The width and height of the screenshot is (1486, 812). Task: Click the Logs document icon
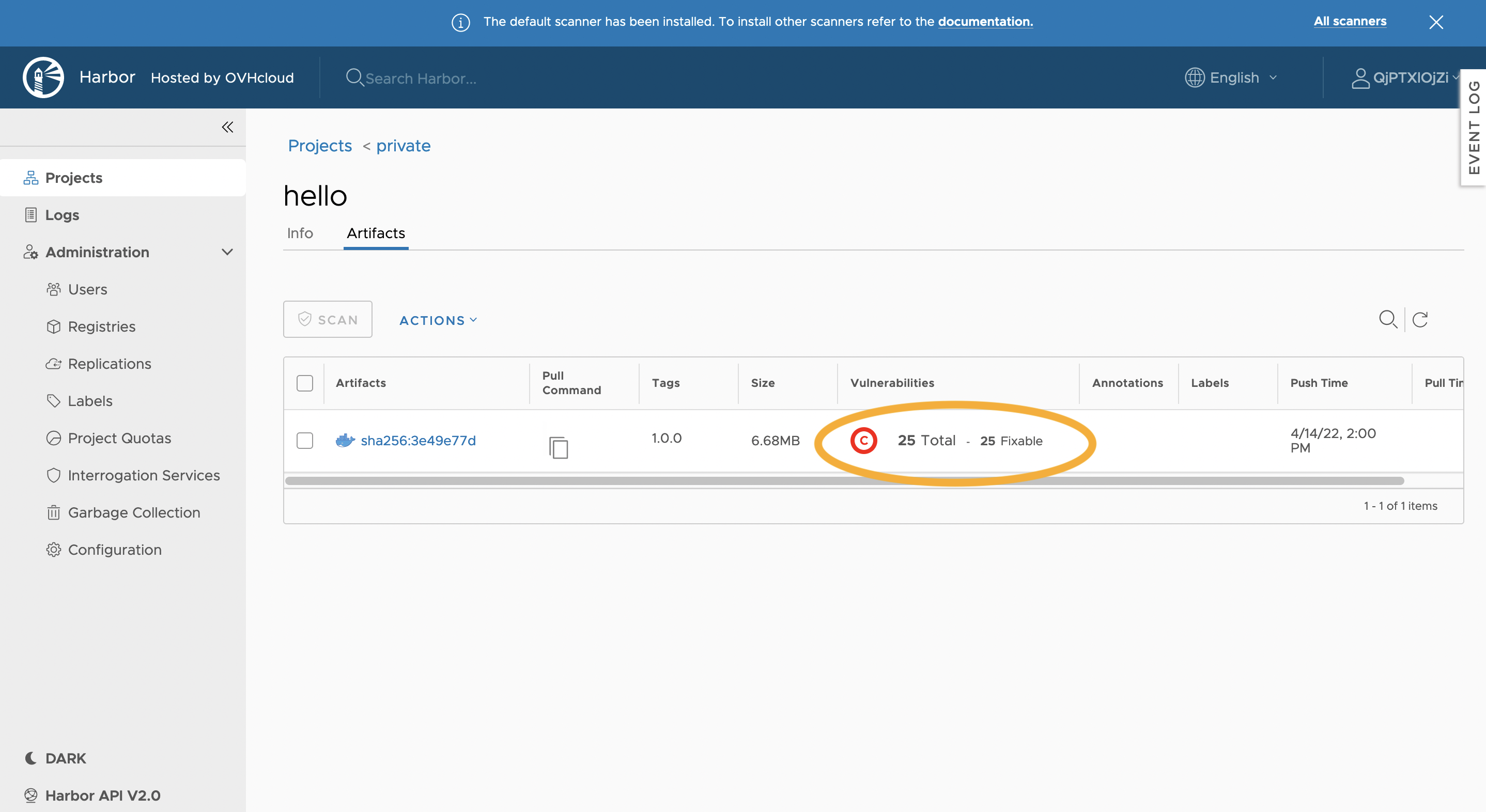[30, 214]
